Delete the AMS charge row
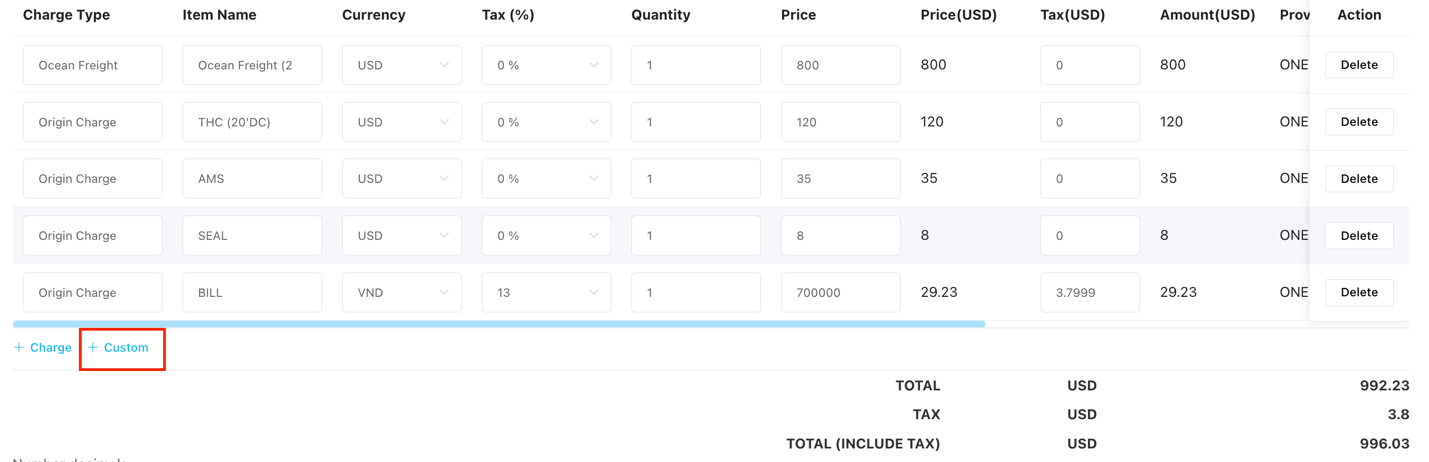 1358,179
